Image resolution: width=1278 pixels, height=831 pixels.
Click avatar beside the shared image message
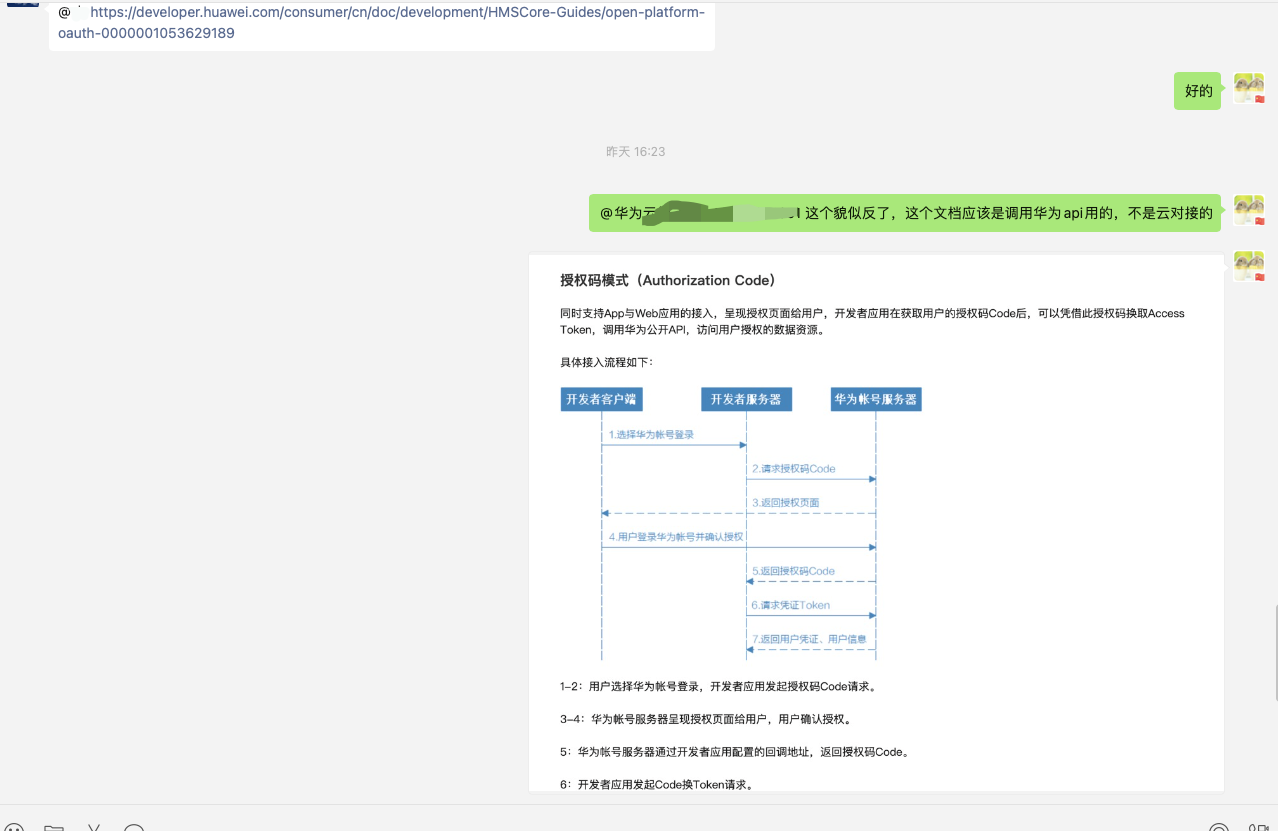pos(1249,266)
